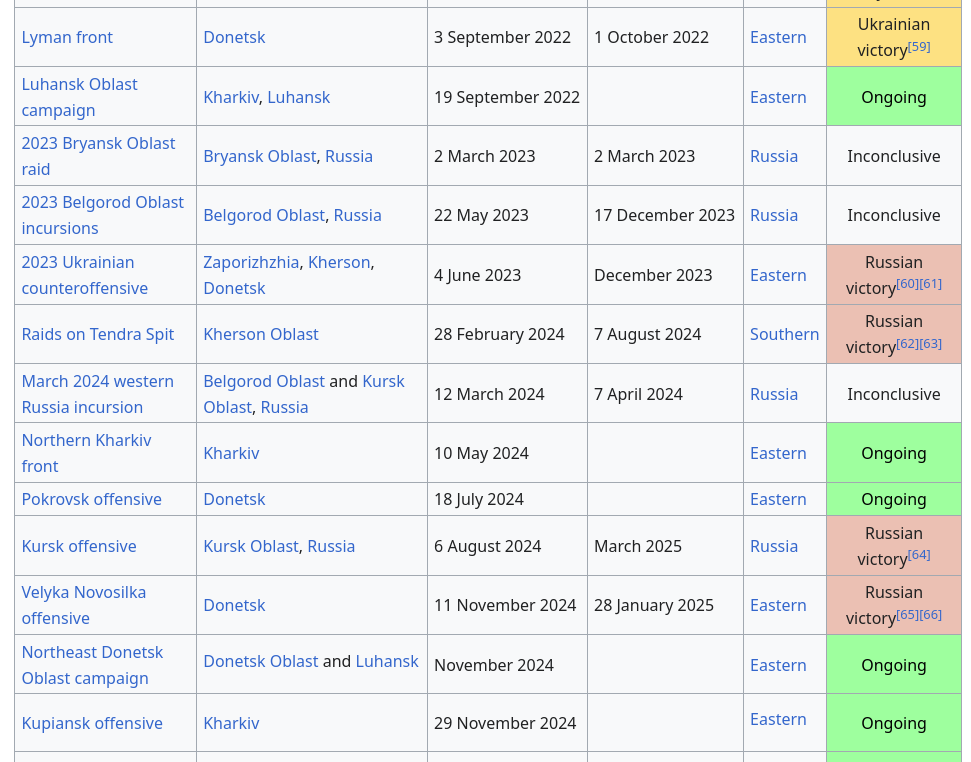Open Kupiansk offensive link
Screen dimensions: 971x762
tap(92, 723)
